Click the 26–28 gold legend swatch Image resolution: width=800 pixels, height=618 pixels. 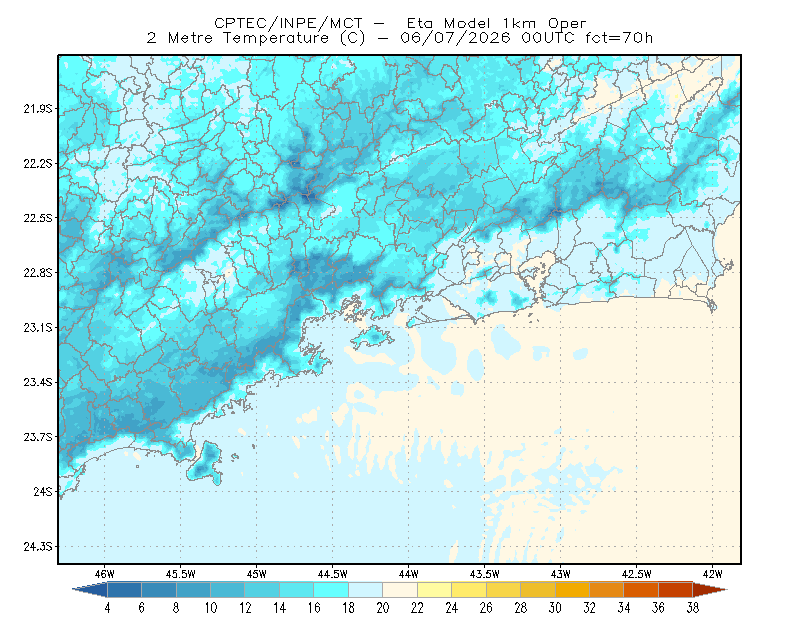pos(504,589)
